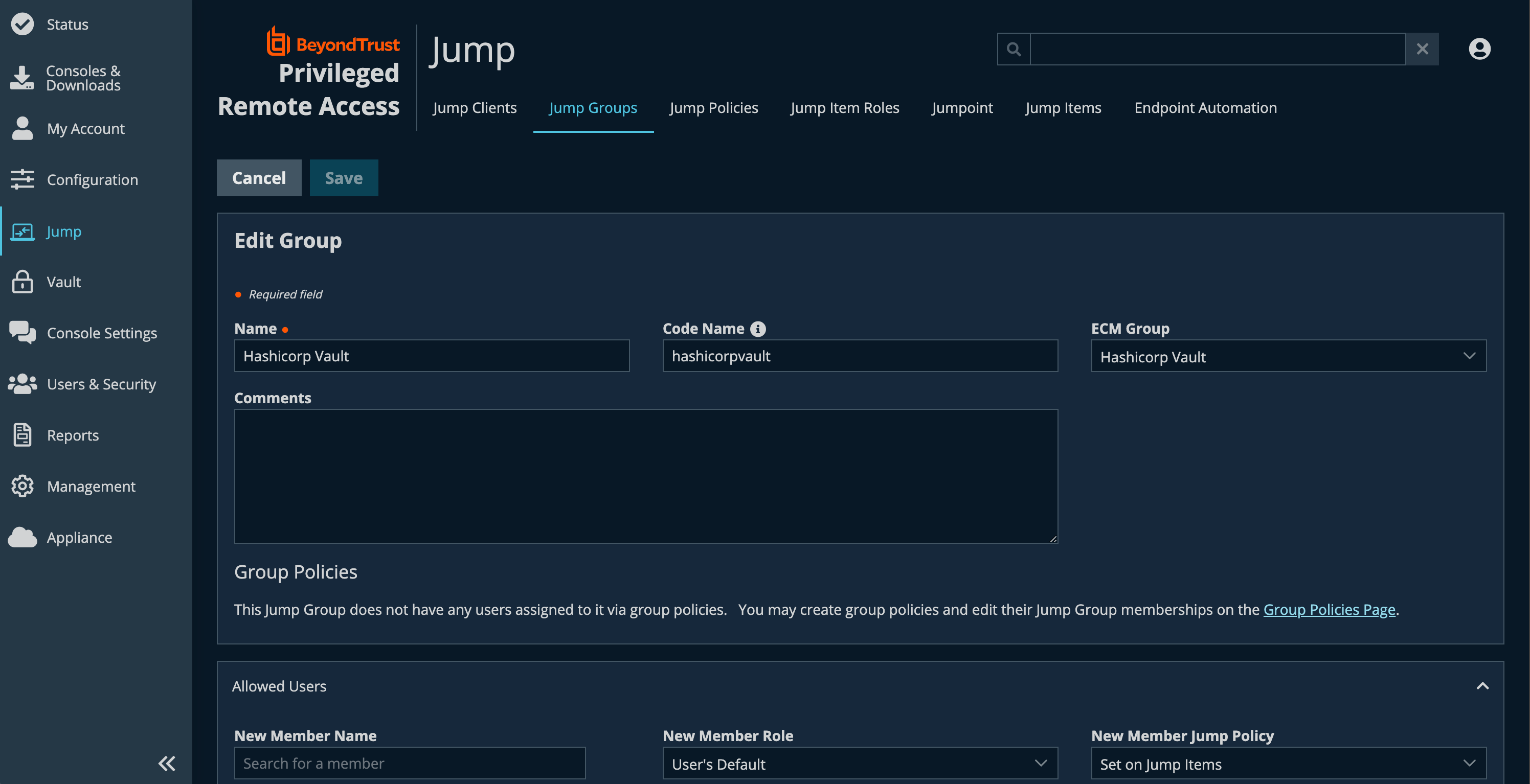The image size is (1530, 784).
Task: Open Management menu item
Action: tap(91, 486)
